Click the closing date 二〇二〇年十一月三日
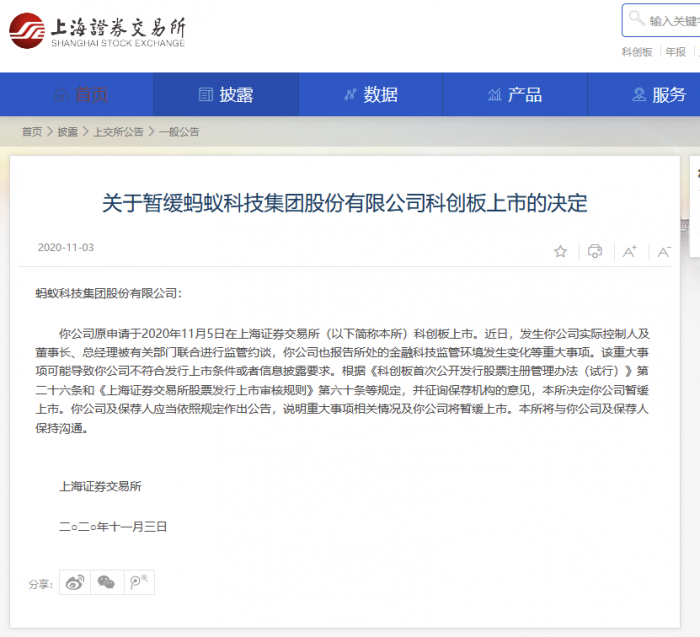Screen dimensions: 700x637 tap(113, 527)
